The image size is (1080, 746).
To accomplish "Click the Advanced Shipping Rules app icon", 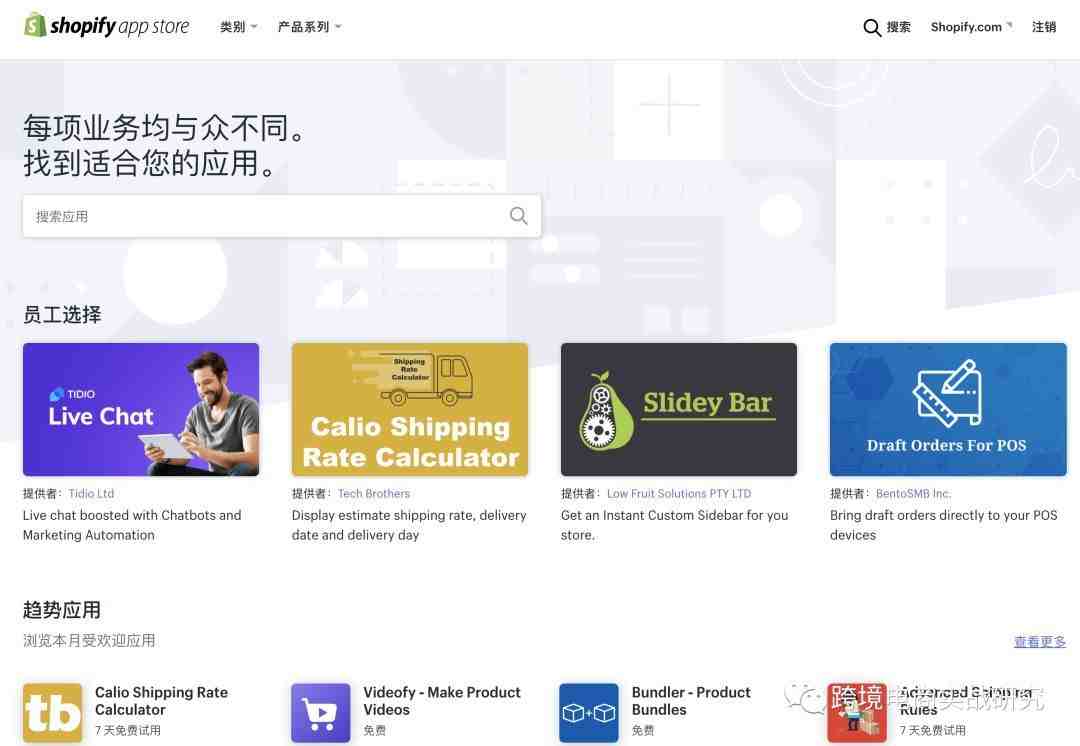I will (x=857, y=713).
